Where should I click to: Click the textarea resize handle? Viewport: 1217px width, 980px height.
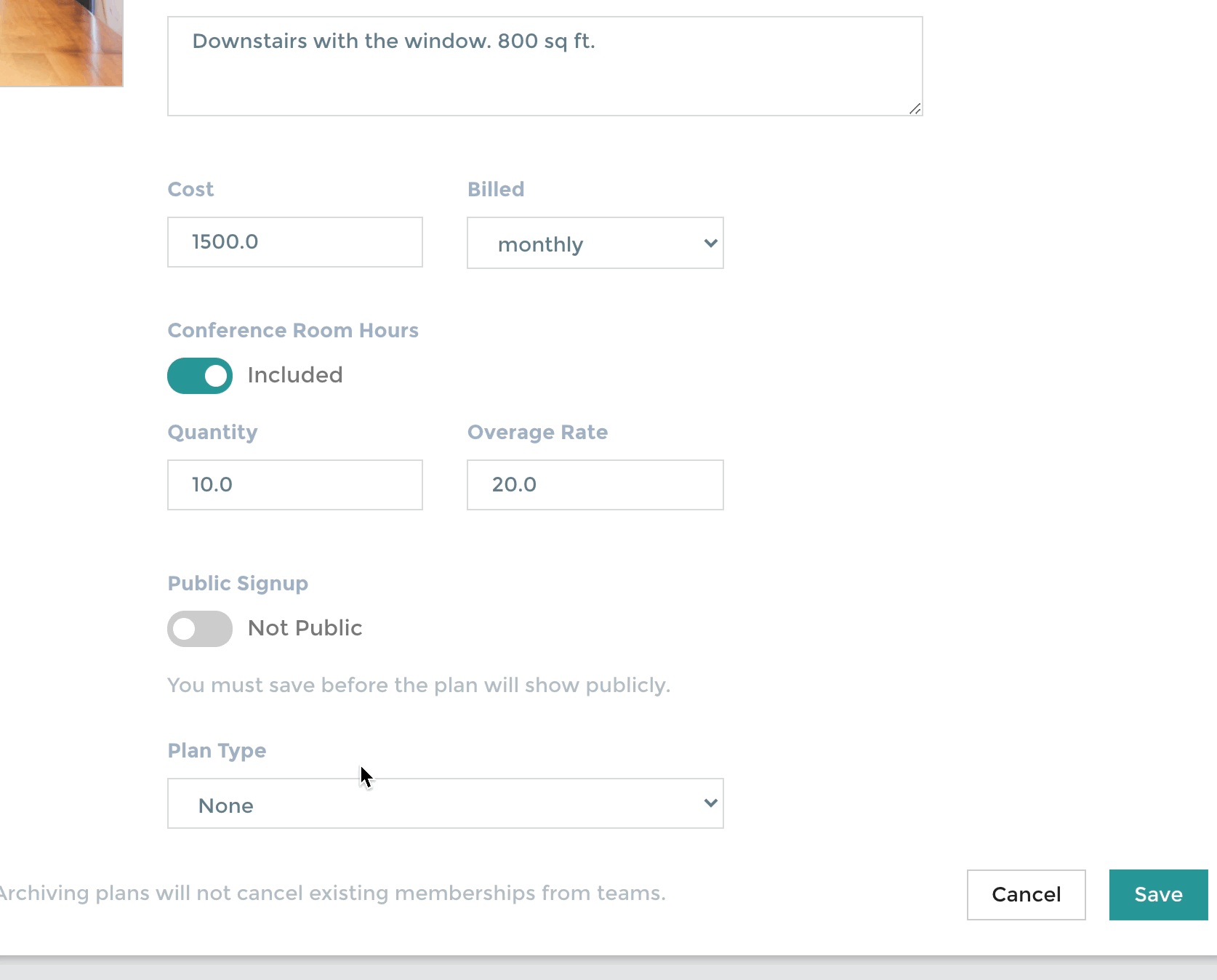coord(915,109)
